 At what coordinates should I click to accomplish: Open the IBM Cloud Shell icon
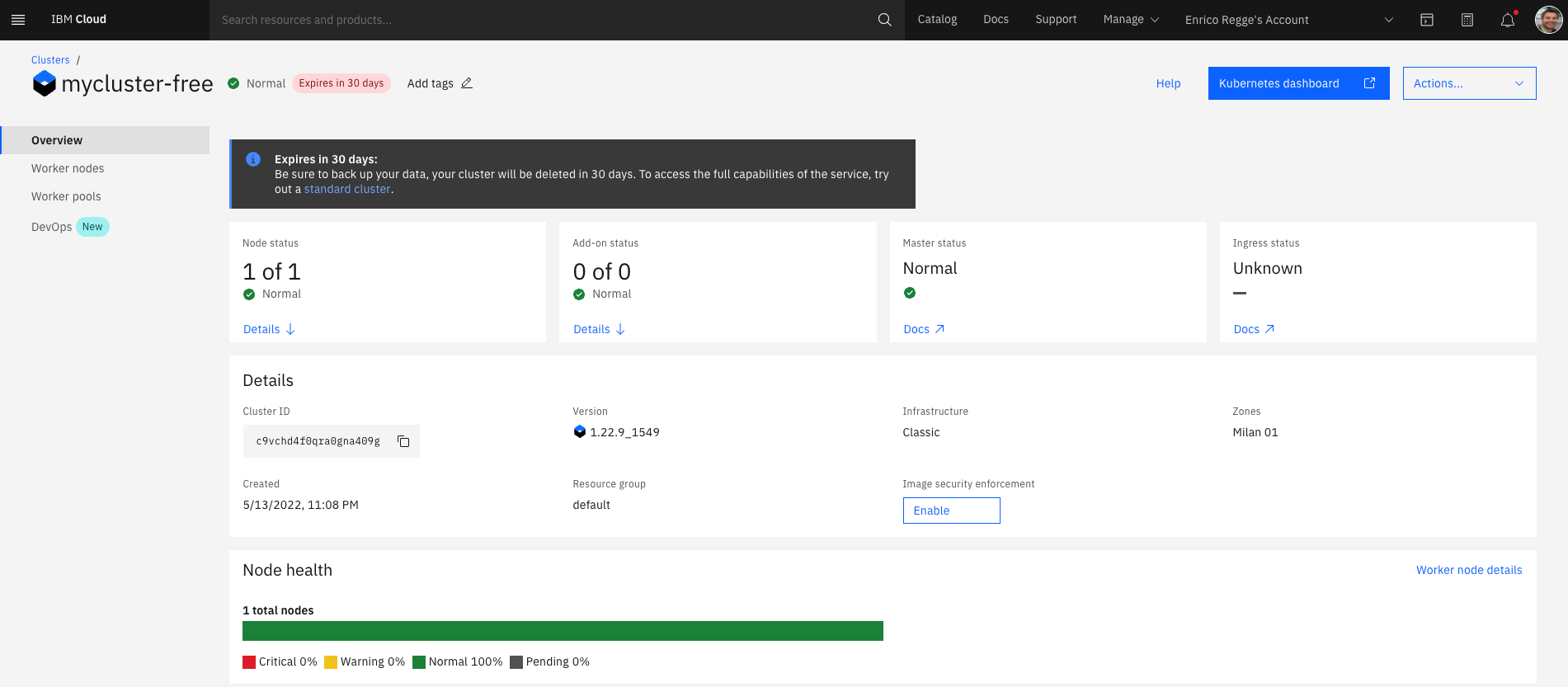pos(1427,20)
